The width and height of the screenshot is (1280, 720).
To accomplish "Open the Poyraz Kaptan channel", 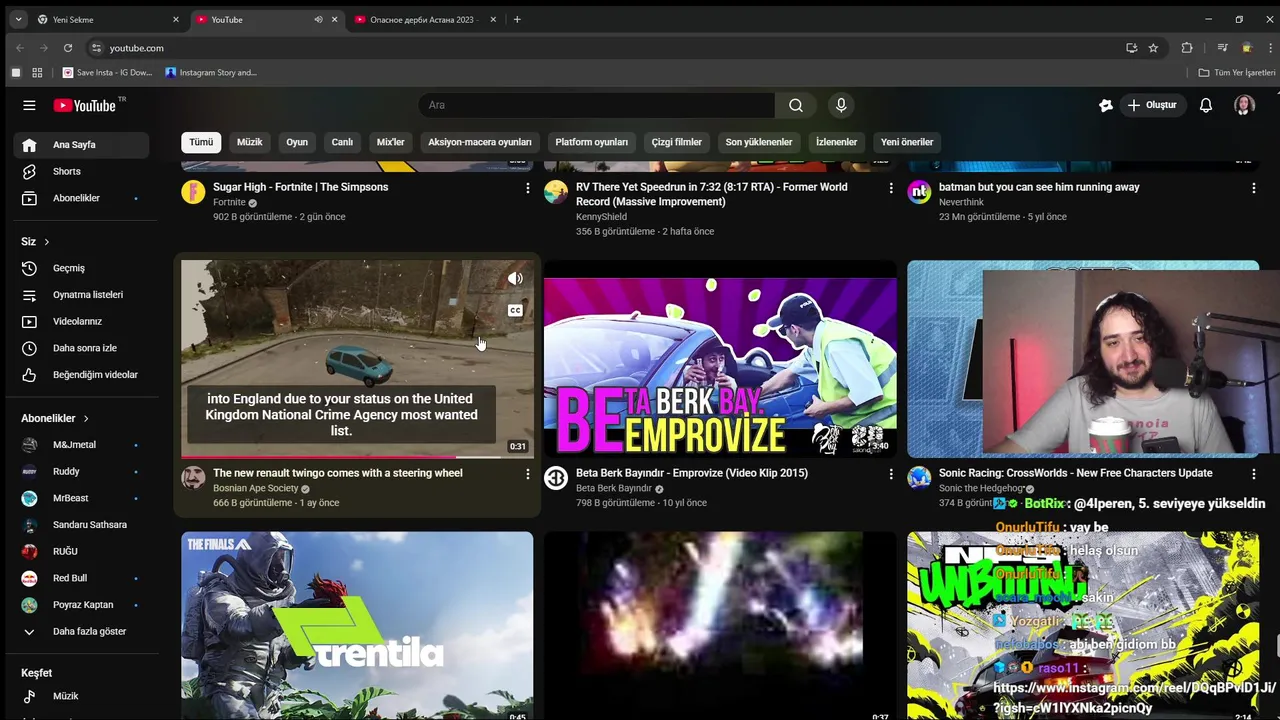I will (81, 605).
